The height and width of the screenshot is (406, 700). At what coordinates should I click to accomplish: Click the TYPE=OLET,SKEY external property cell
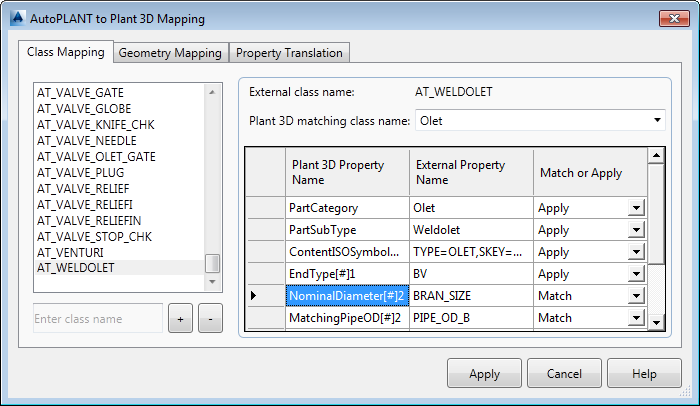pyautogui.click(x=471, y=251)
